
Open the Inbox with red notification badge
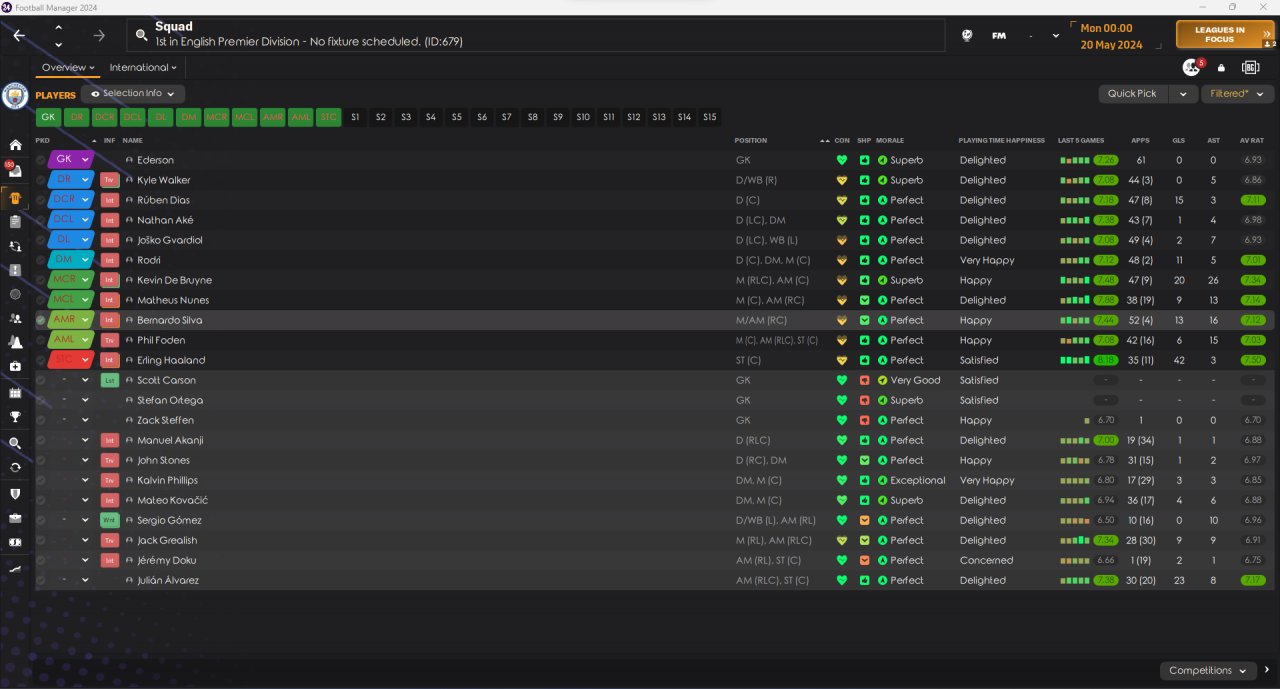point(14,170)
